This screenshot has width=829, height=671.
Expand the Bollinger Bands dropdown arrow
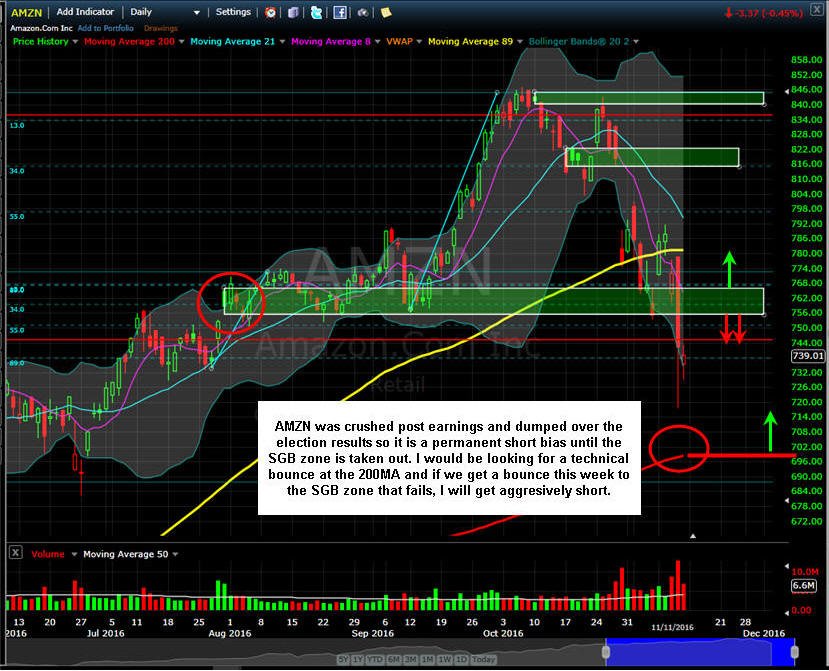point(636,42)
